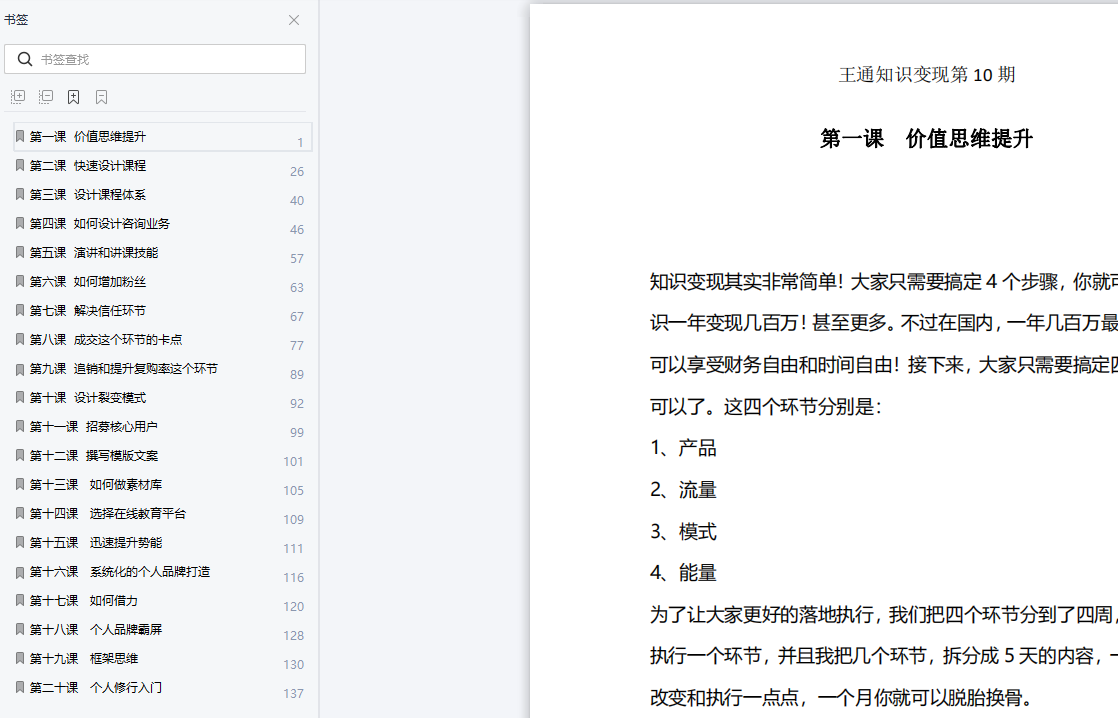Viewport: 1118px width, 718px height.
Task: Click bookmark icon beside 第十课
Action: [x=20, y=397]
